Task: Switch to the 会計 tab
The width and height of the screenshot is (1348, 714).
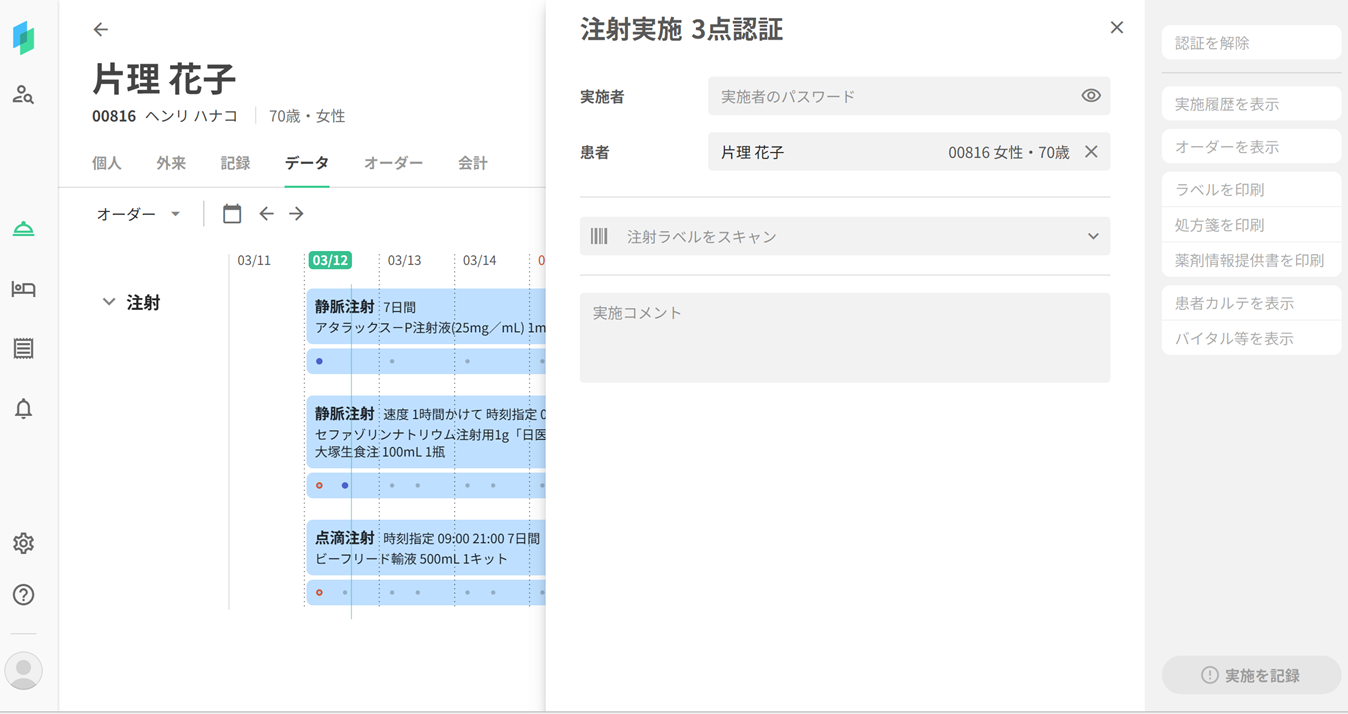Action: (472, 163)
